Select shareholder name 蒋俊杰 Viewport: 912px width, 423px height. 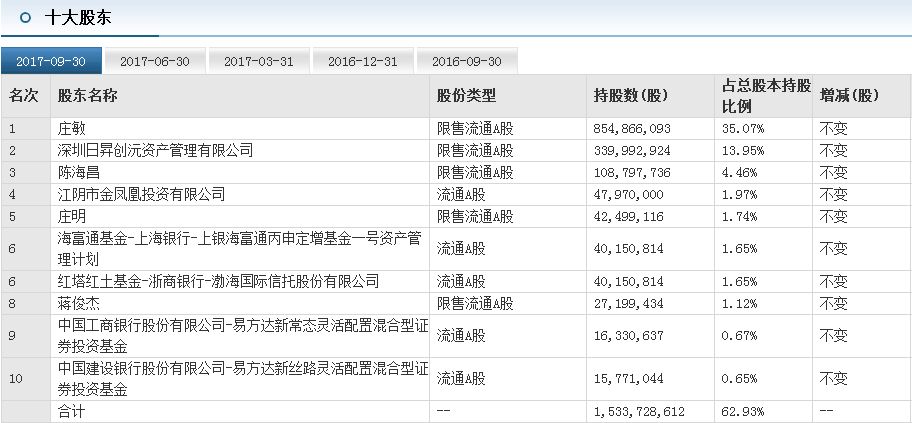(79, 304)
